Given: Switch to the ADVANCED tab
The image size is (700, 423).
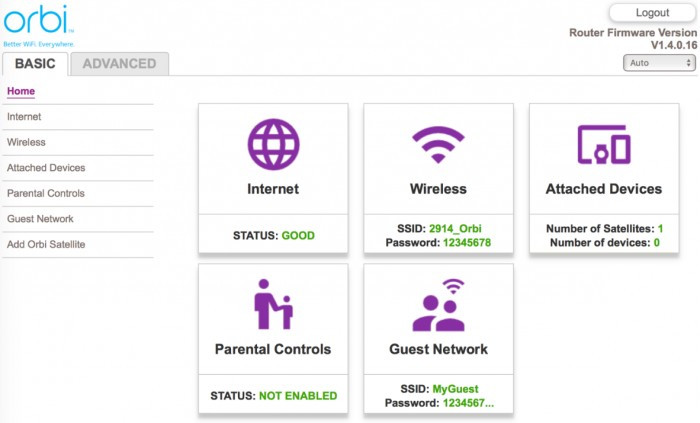Looking at the screenshot, I should pyautogui.click(x=119, y=64).
